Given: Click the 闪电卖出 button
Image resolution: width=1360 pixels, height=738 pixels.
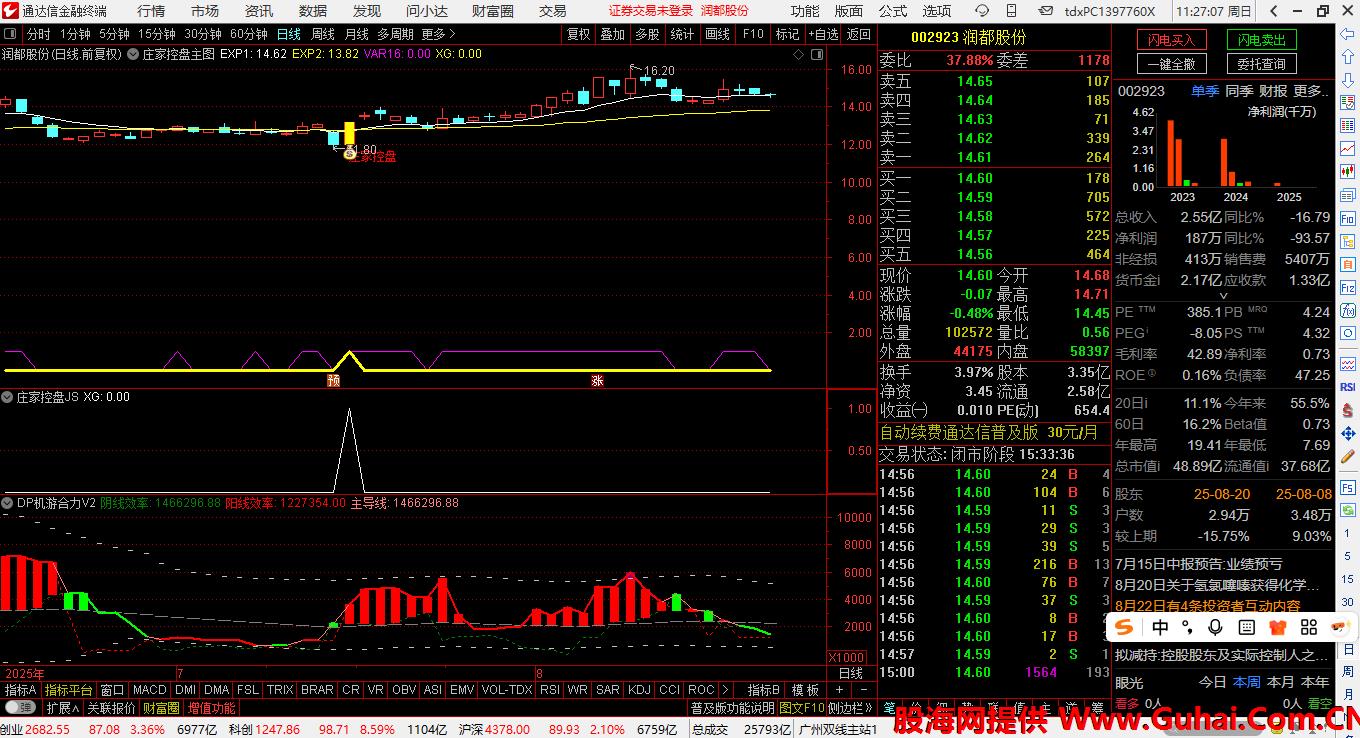Looking at the screenshot, I should [1262, 40].
